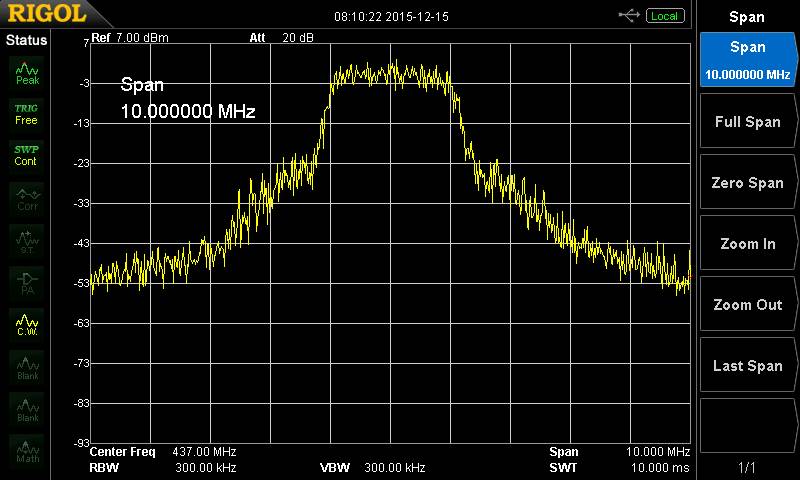Screen dimensions: 800x480
Task: Click the Peak detector status icon
Action: (x=27, y=73)
